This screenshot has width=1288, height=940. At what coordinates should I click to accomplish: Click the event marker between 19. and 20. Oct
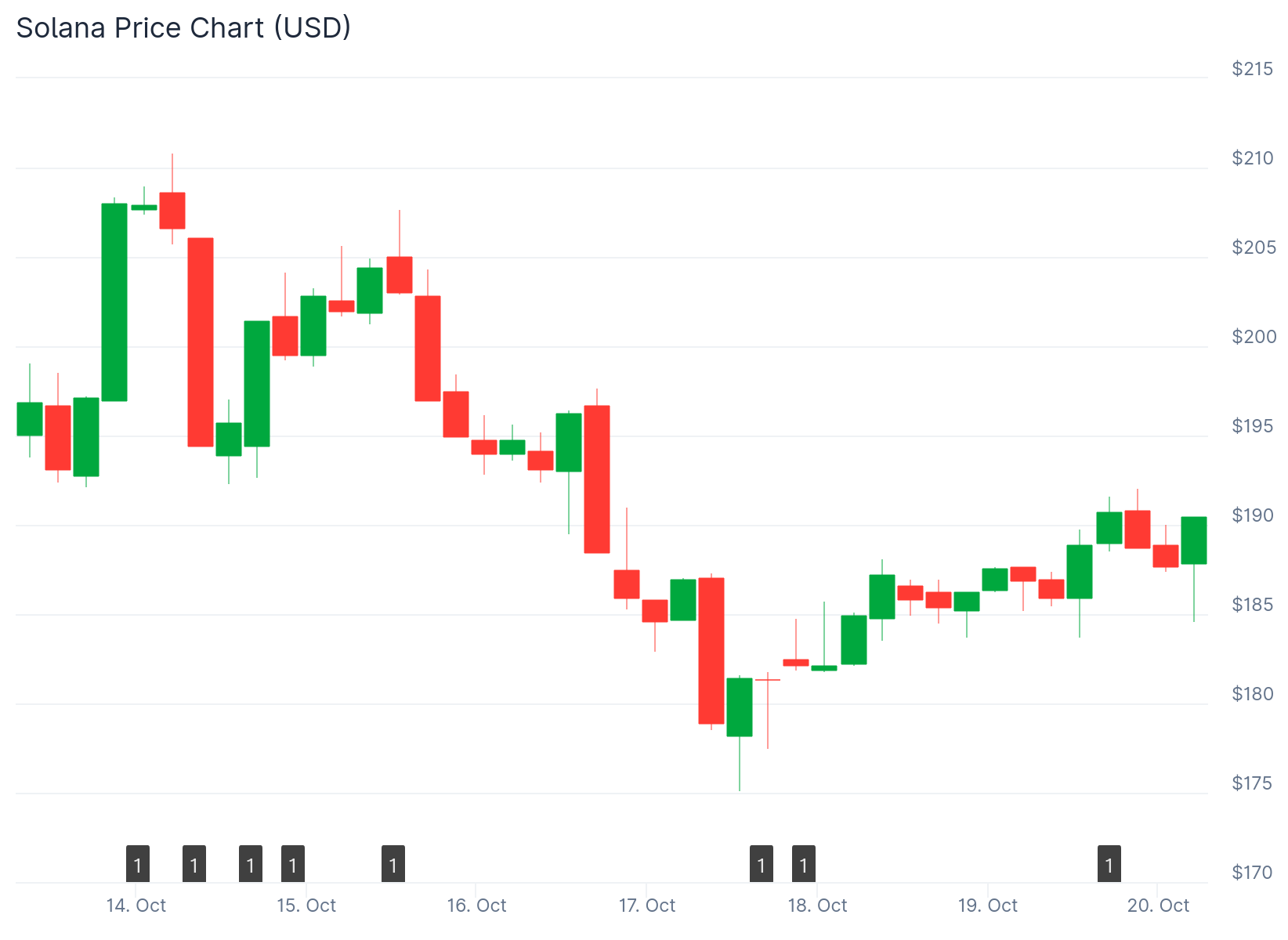(x=1109, y=864)
